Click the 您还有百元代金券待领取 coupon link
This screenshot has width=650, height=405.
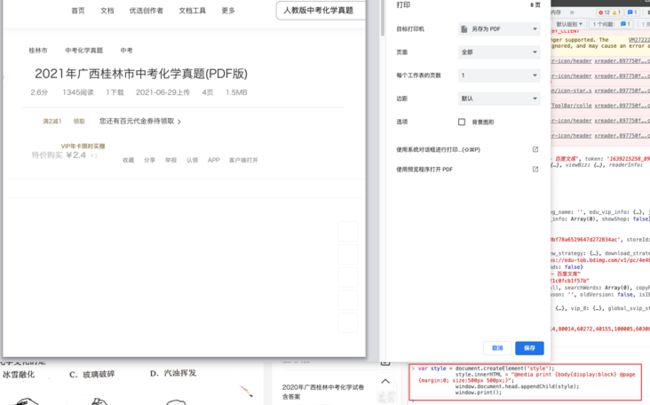(x=140, y=121)
